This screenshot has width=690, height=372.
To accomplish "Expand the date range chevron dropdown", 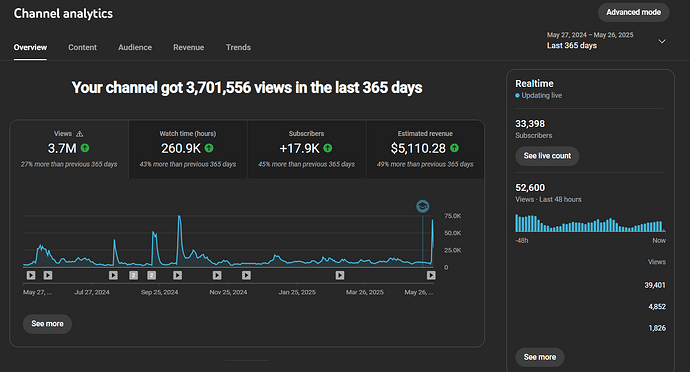I will tap(662, 41).
